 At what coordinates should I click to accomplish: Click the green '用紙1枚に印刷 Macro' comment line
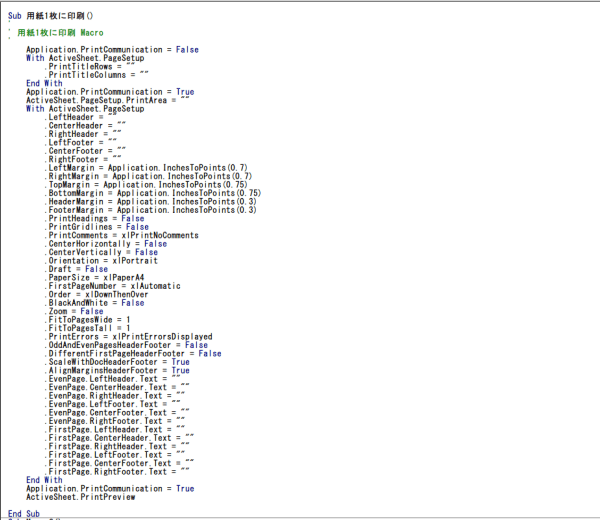tap(60, 33)
